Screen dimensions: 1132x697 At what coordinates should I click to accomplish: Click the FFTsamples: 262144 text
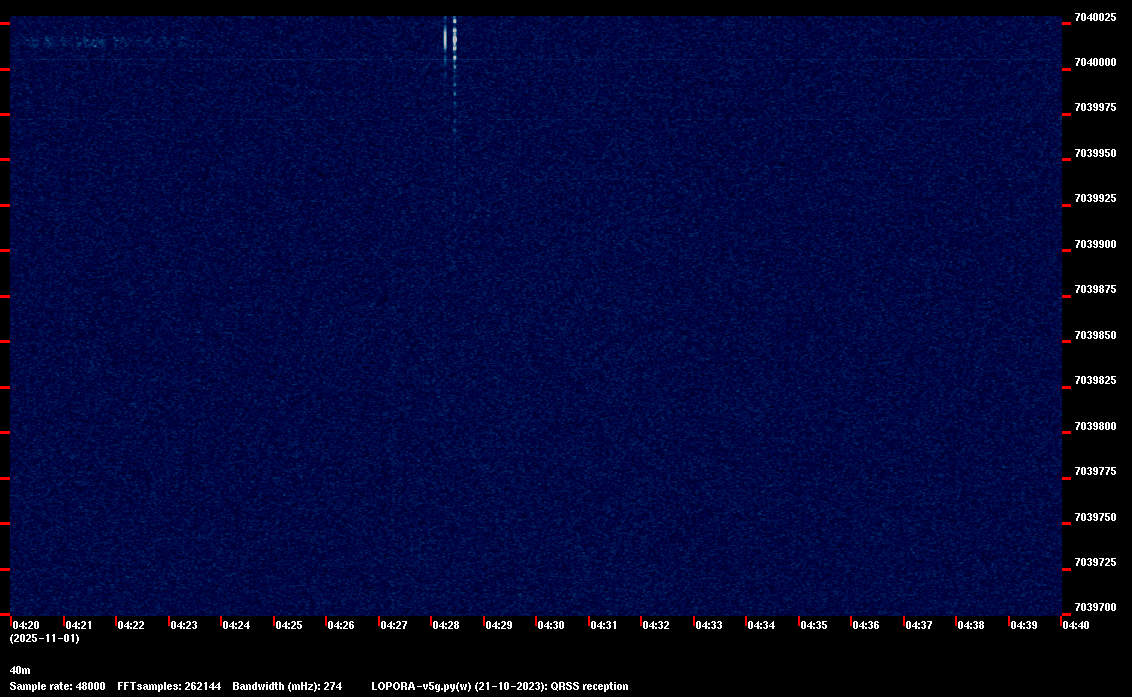pos(169,686)
